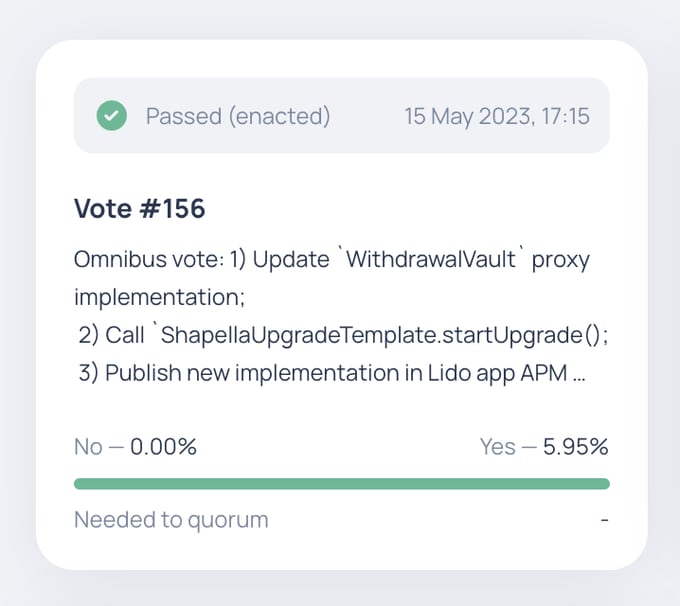Select the ShapellaUpgradeTemplate.startUpgrade() call text
Image resolution: width=680 pixels, height=606 pixels.
381,335
